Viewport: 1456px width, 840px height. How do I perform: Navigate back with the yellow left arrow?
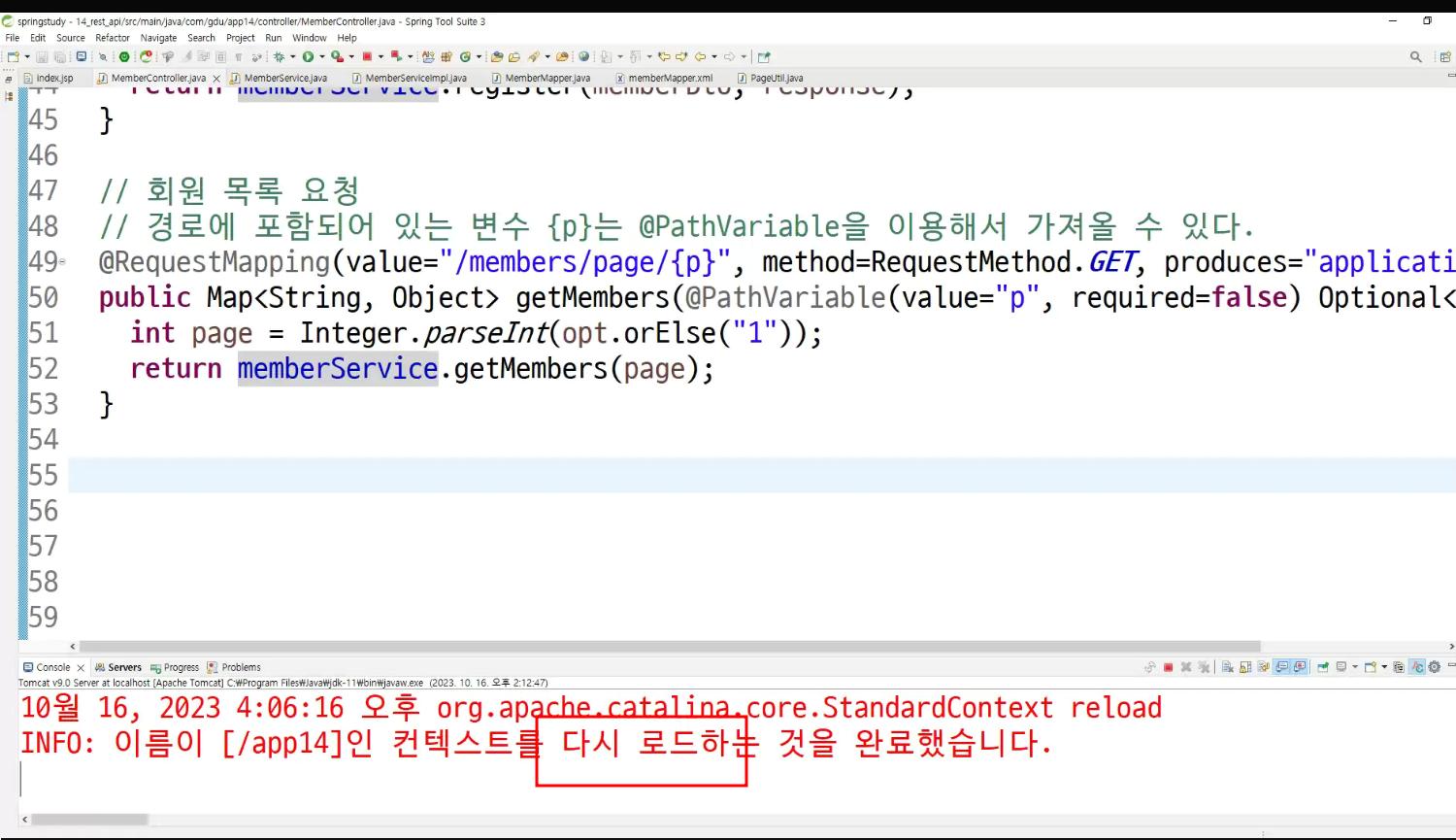[x=700, y=57]
